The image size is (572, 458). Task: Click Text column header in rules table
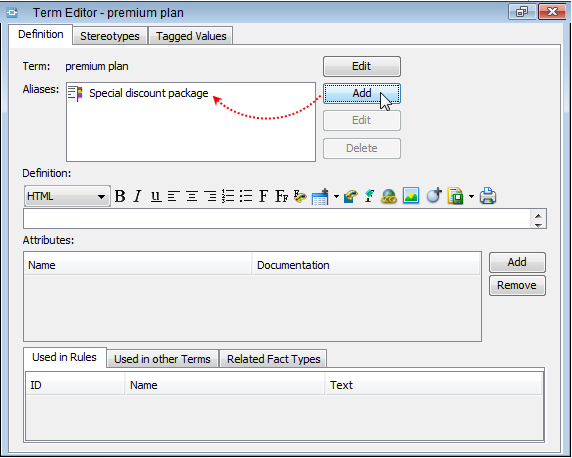point(433,385)
